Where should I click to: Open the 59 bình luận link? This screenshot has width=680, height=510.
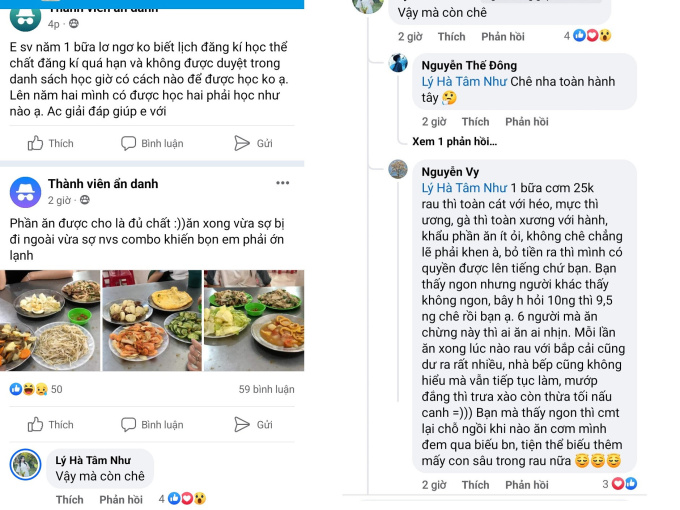coord(266,389)
